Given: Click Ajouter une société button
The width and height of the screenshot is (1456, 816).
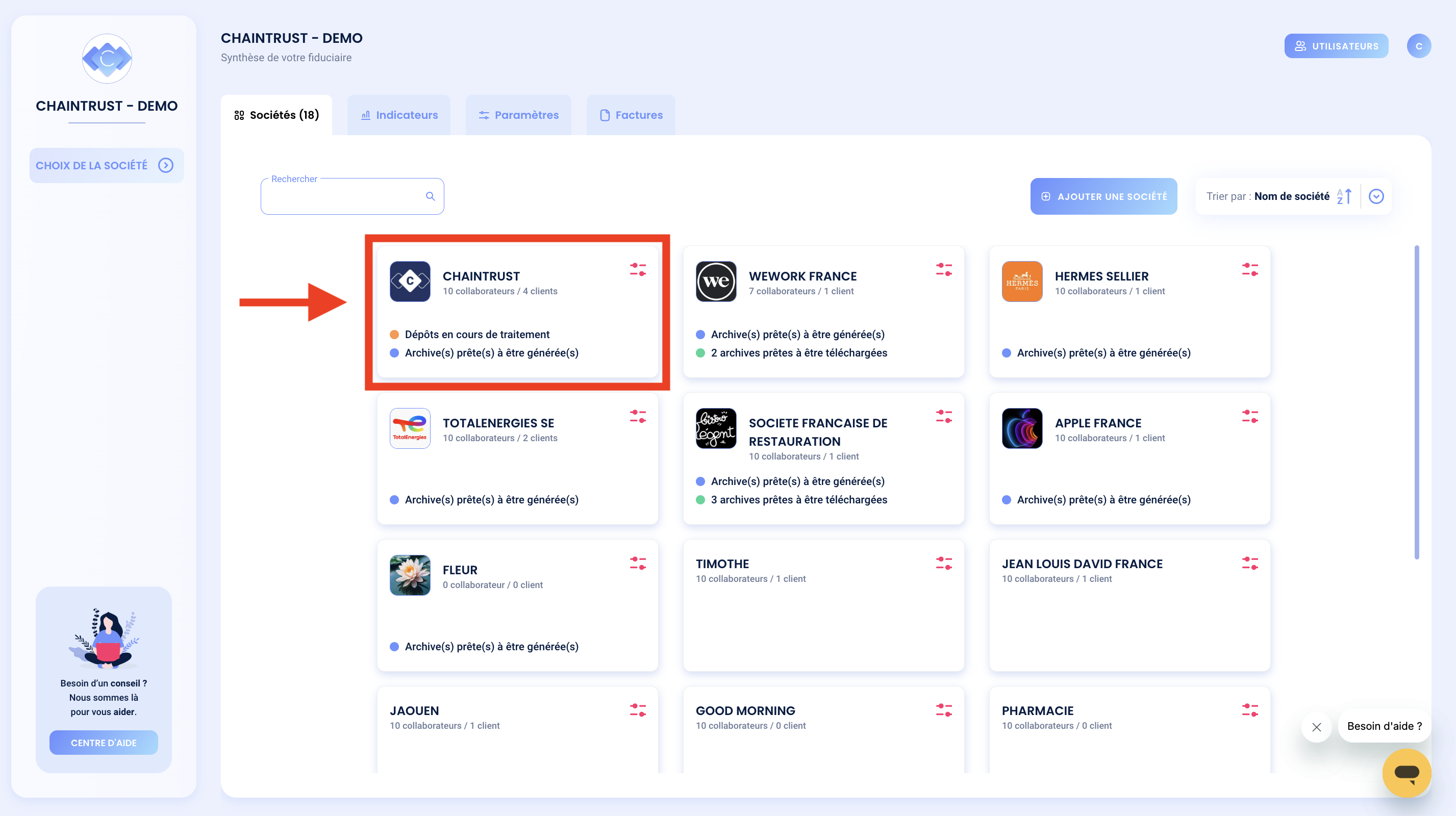Looking at the screenshot, I should pos(1103,196).
